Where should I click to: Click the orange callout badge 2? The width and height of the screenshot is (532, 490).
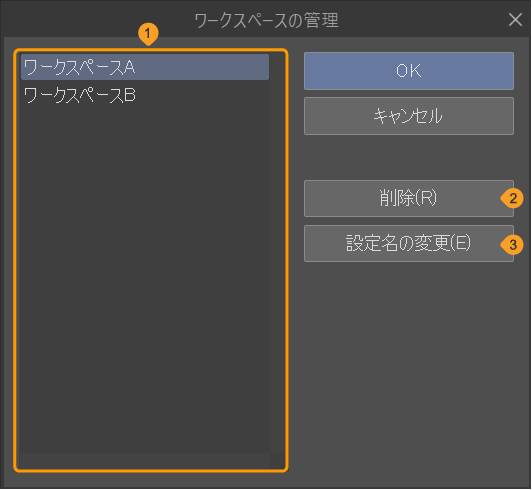point(512,198)
